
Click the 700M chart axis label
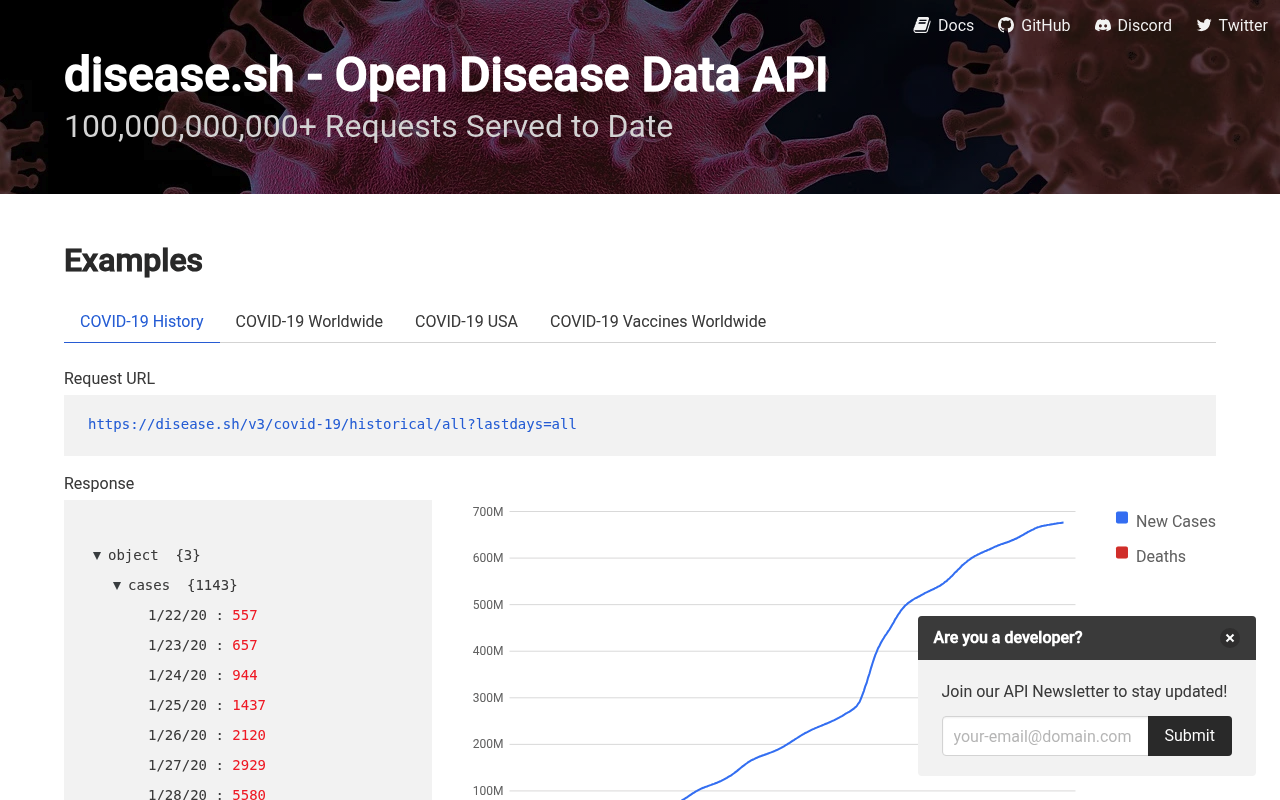(488, 512)
